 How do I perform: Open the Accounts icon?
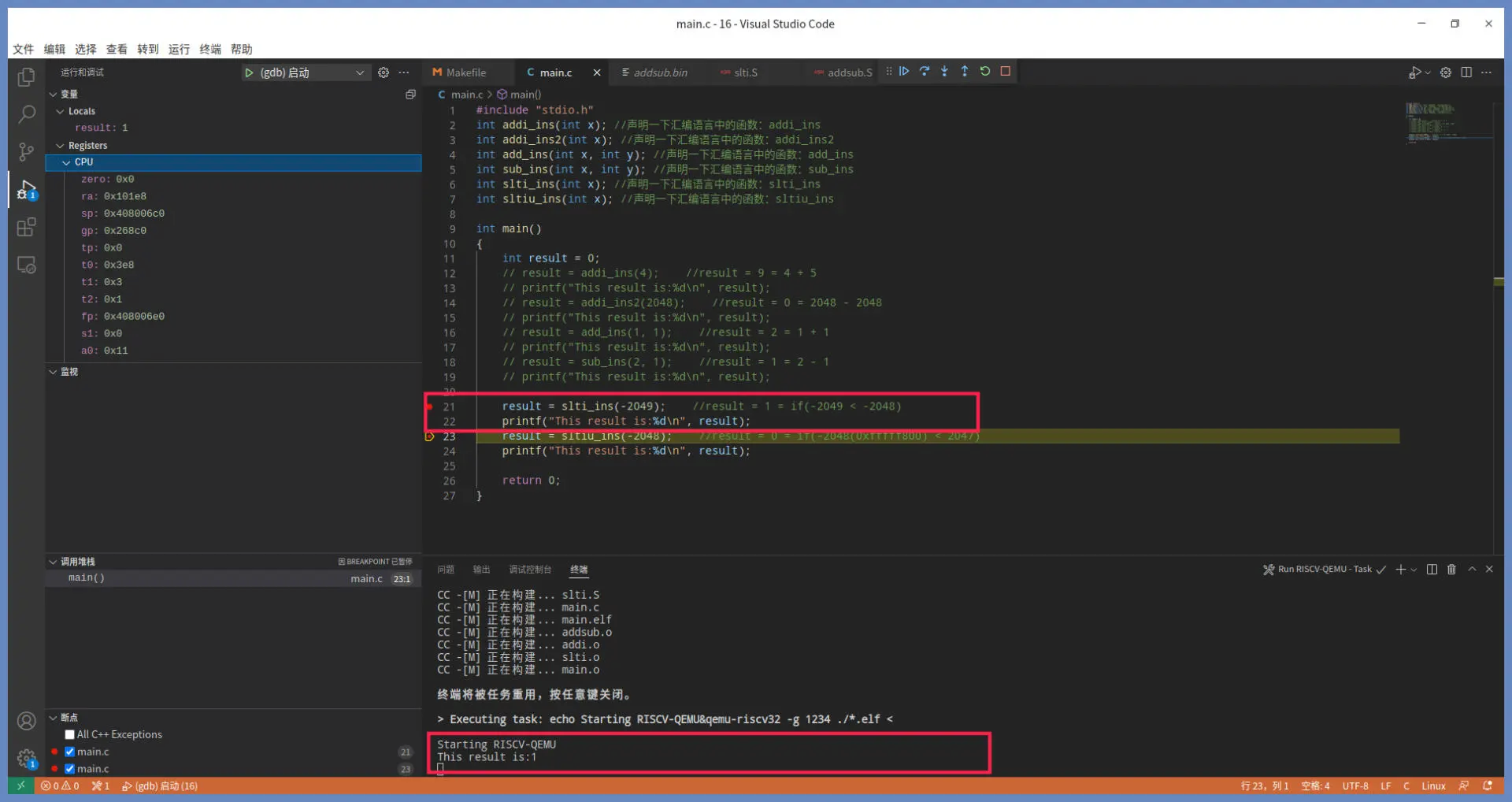[27, 722]
